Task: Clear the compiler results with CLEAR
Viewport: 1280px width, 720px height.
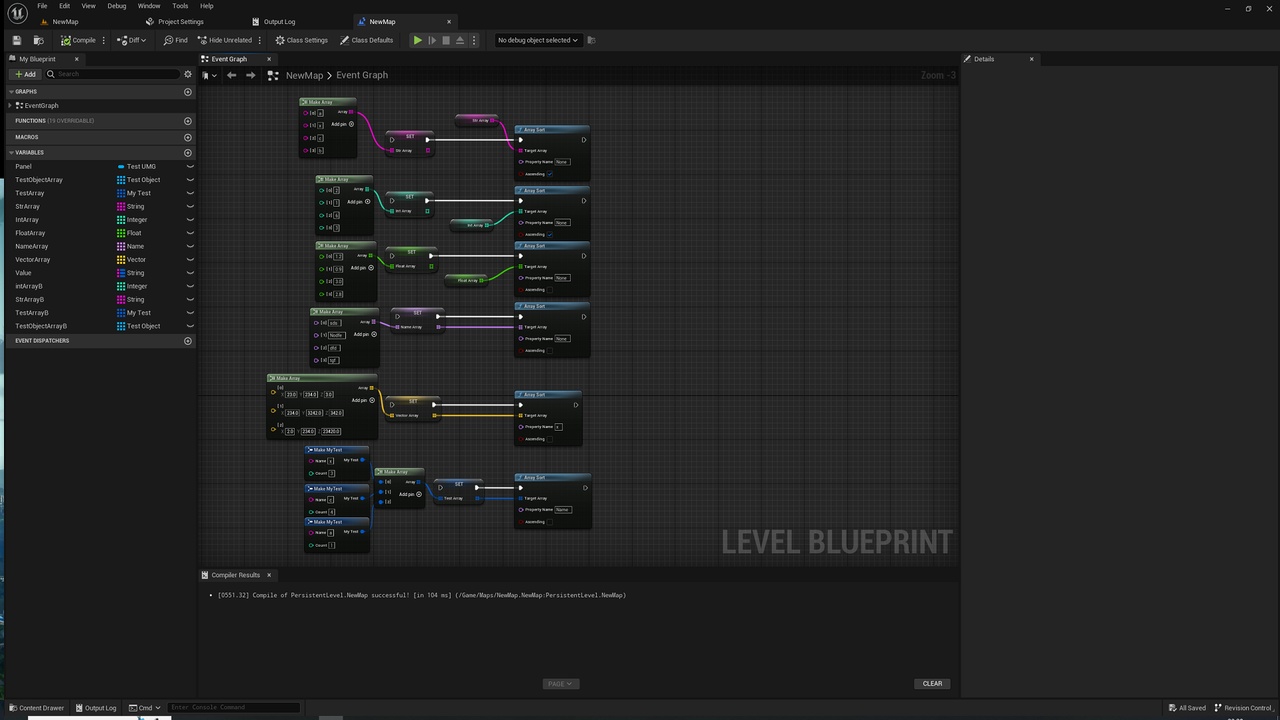Action: point(932,684)
